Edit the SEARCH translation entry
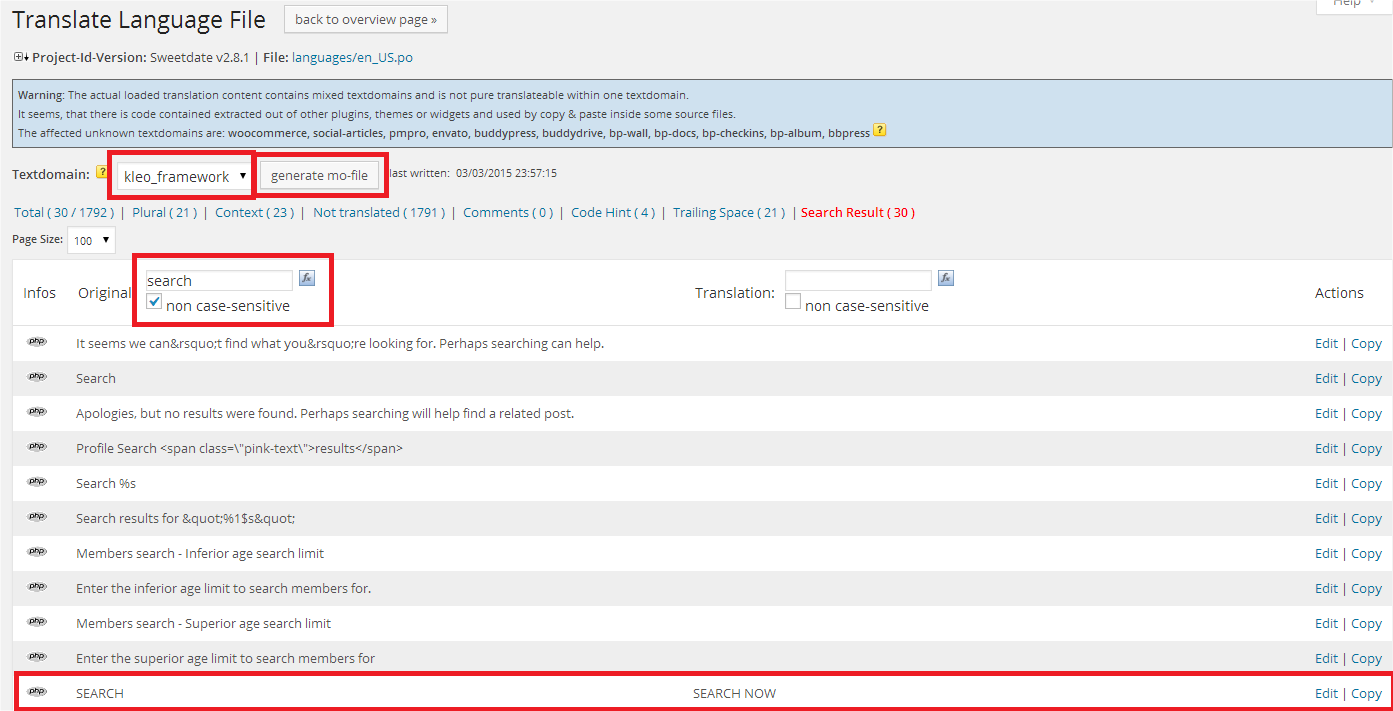This screenshot has height=711, width=1393. [1326, 693]
